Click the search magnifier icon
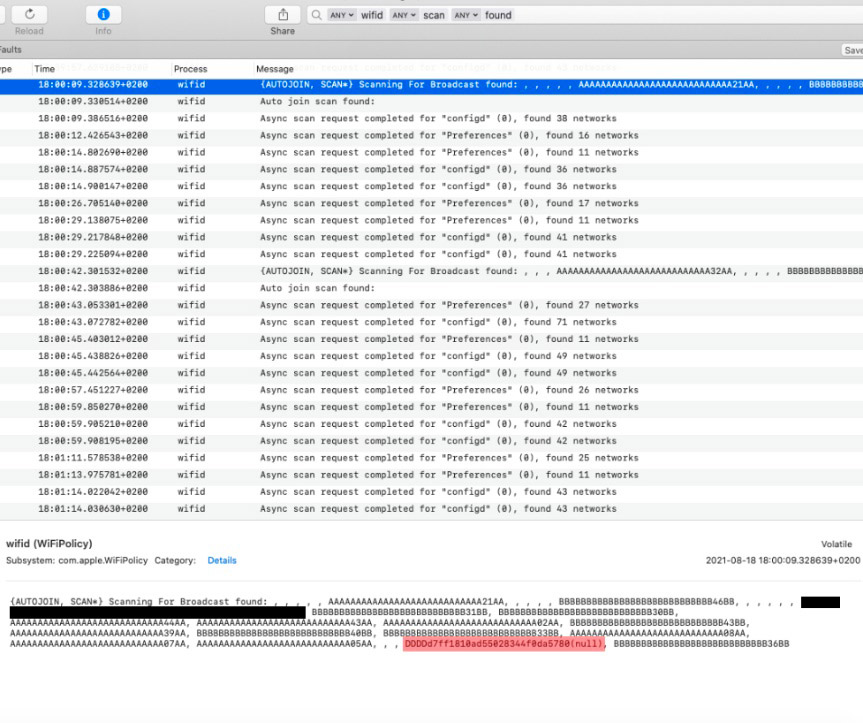The width and height of the screenshot is (863, 723). 316,15
